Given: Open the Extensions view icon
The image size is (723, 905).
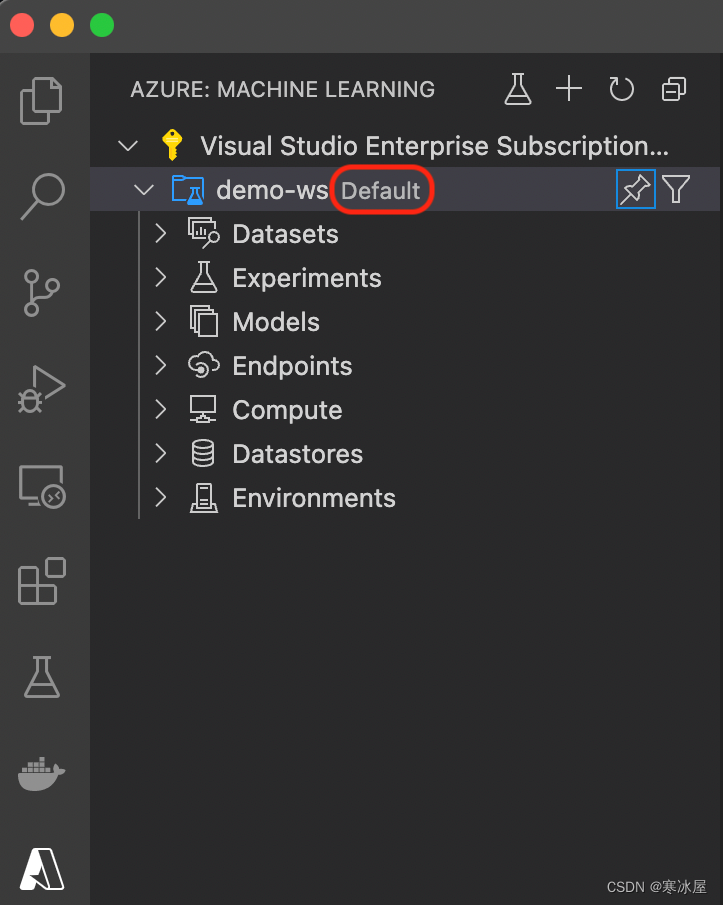Looking at the screenshot, I should [42, 582].
